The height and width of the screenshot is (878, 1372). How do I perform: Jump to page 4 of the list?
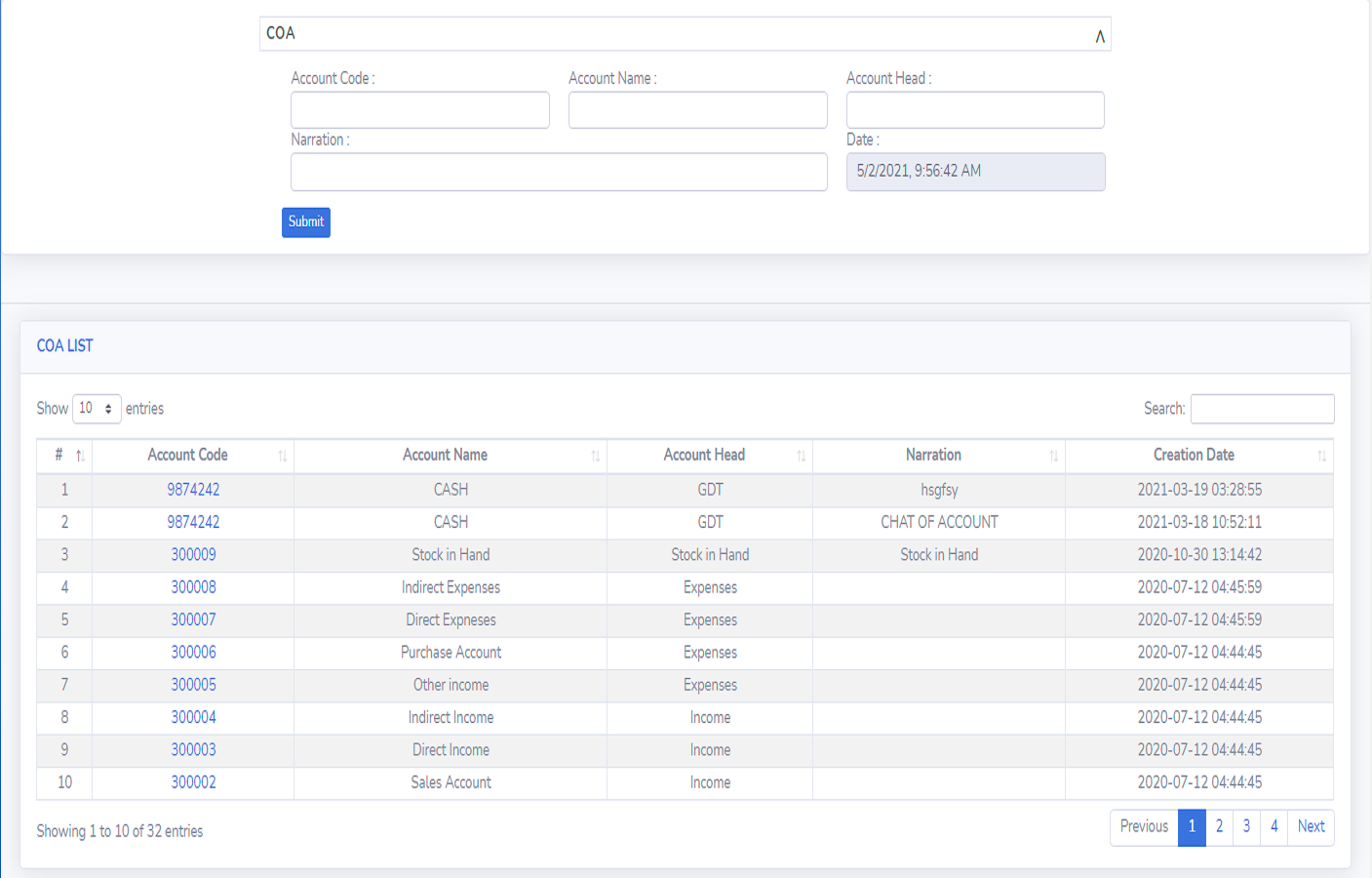coord(1274,827)
